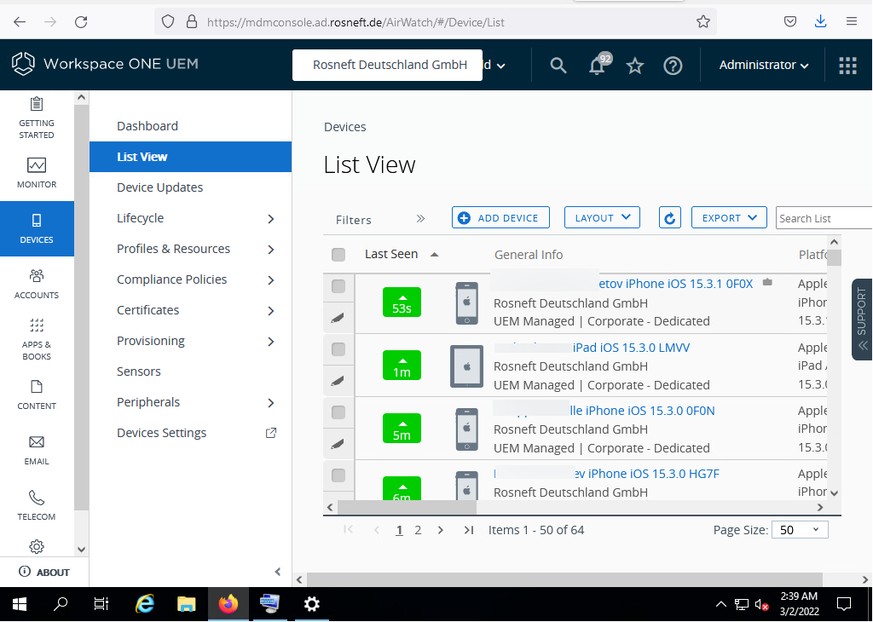Open the notifications bell icon
The image size is (873, 622).
[x=597, y=65]
